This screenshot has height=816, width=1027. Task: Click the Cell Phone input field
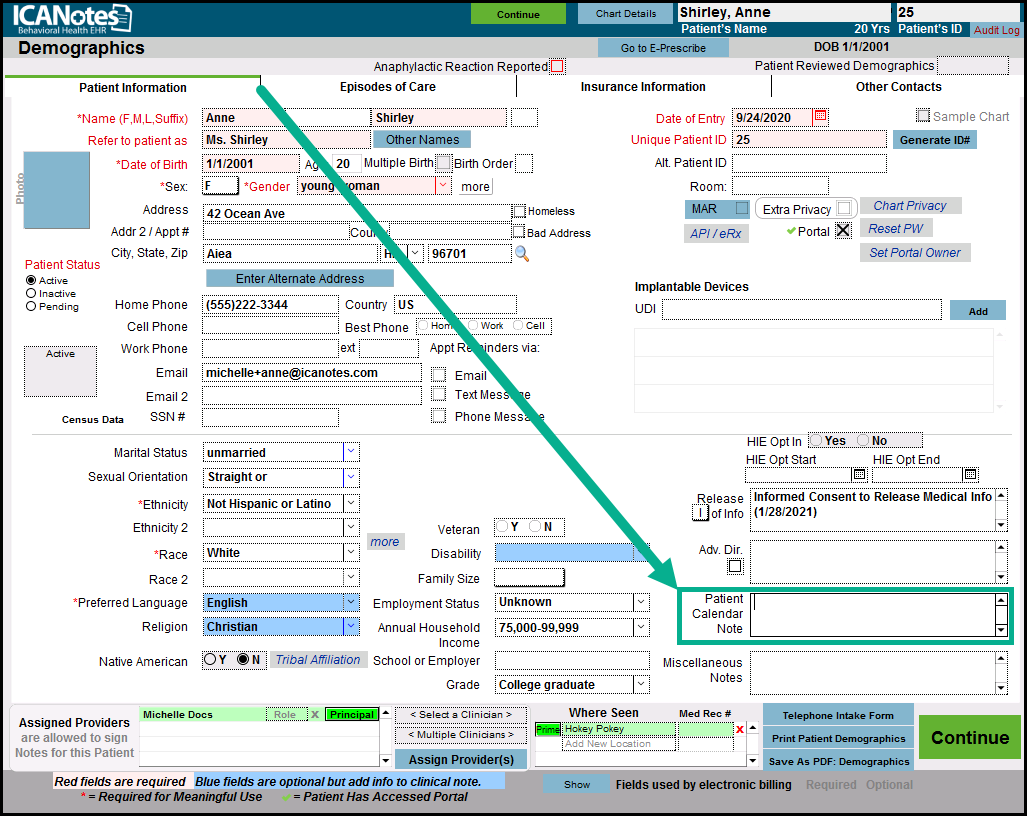coord(270,326)
